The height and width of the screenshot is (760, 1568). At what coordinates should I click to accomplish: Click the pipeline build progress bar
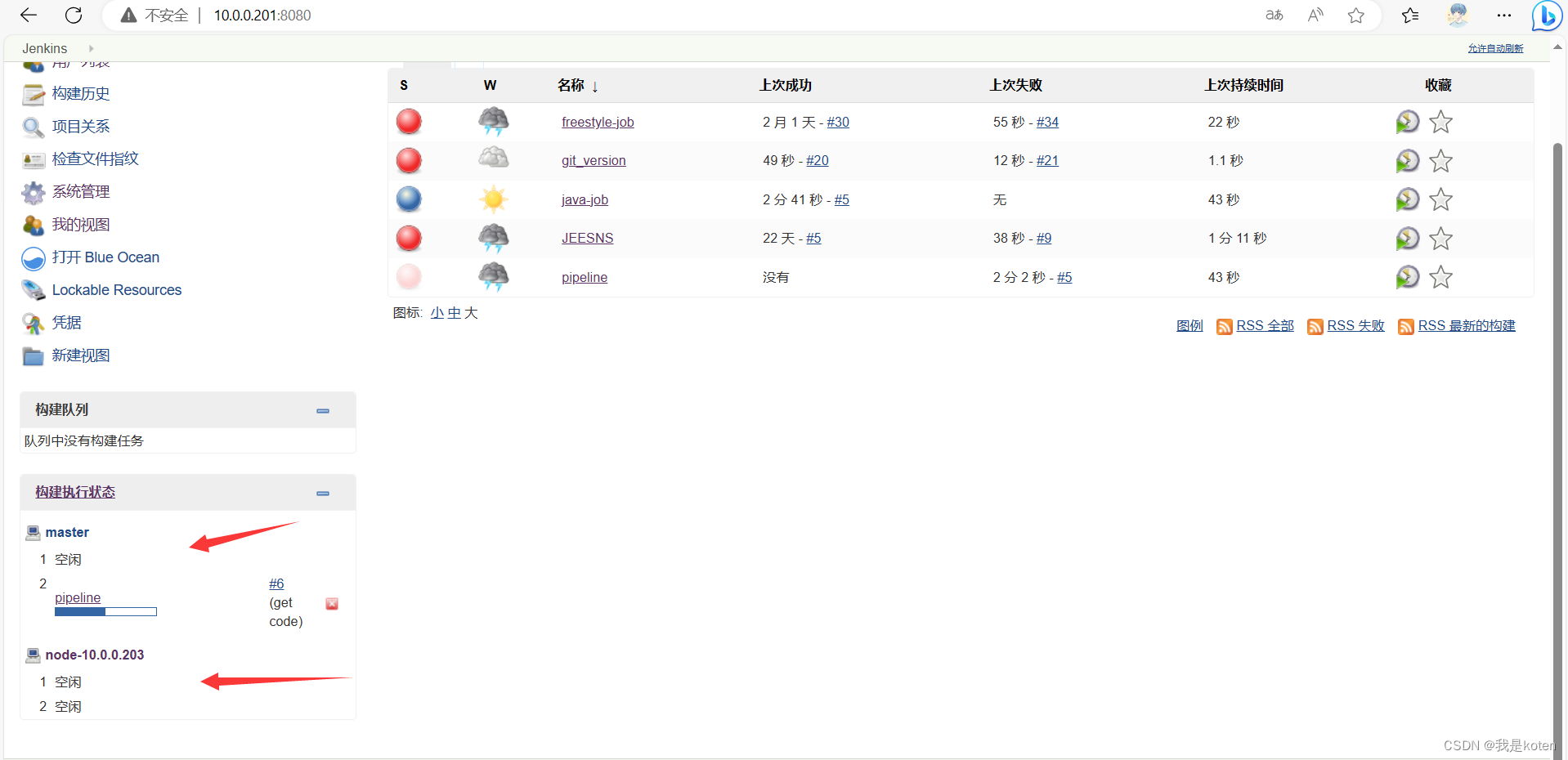(x=105, y=611)
